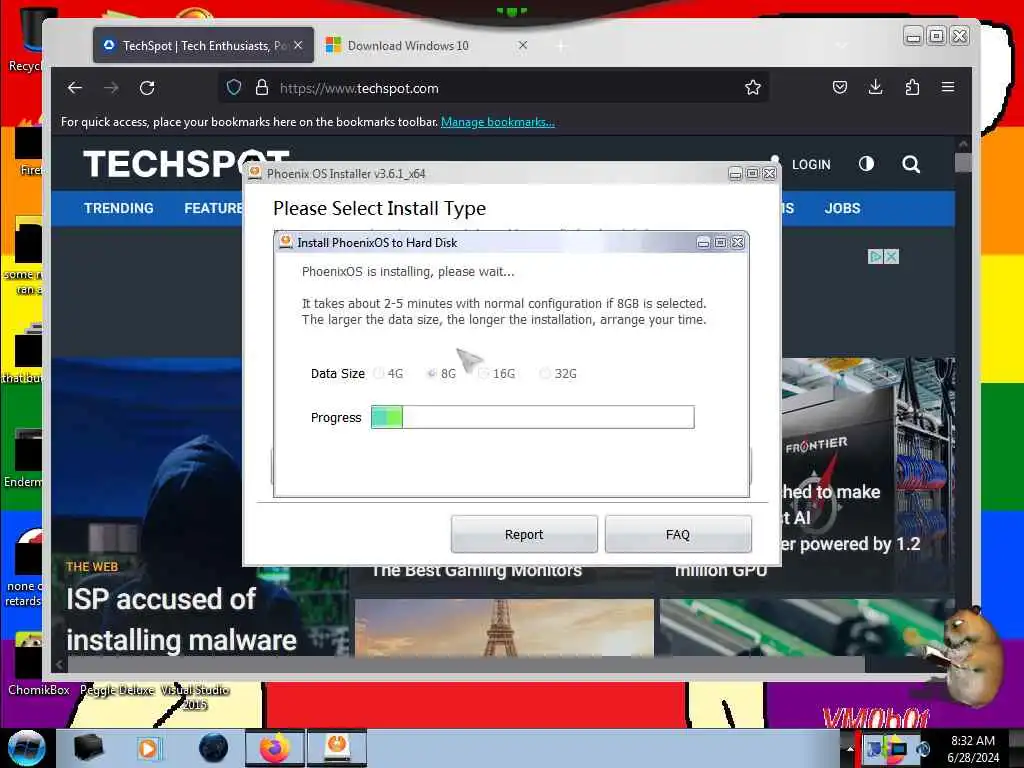This screenshot has width=1024, height=768.
Task: Minimize the Install PhoenixOS to Hard Disk dialog
Action: (x=703, y=242)
